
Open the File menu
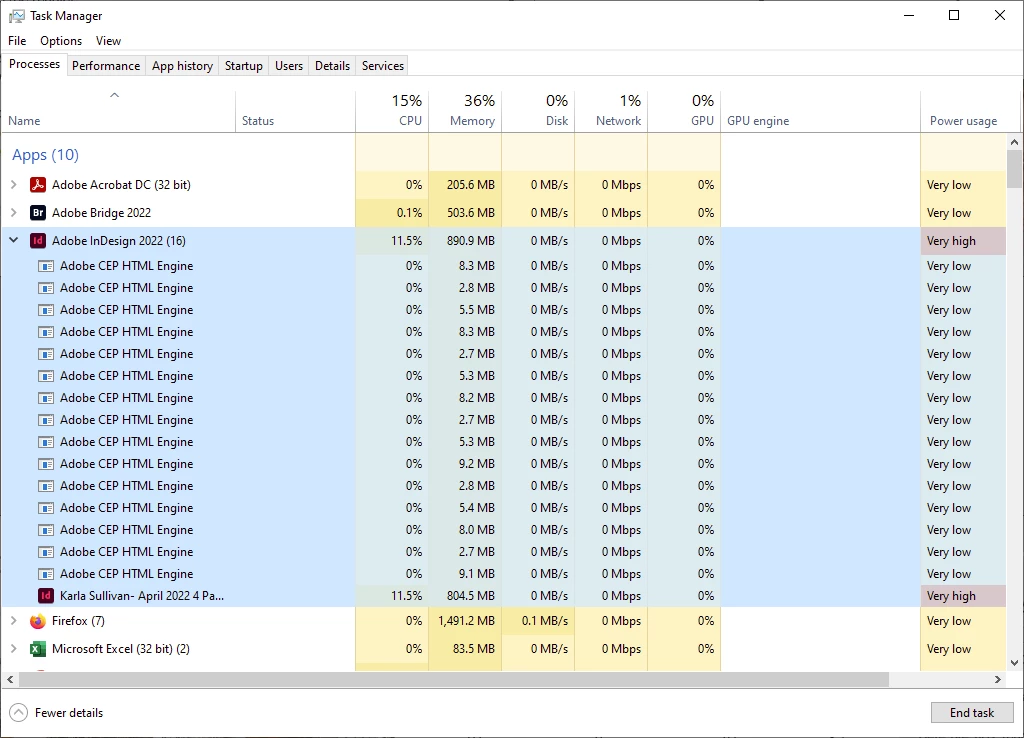pos(17,40)
